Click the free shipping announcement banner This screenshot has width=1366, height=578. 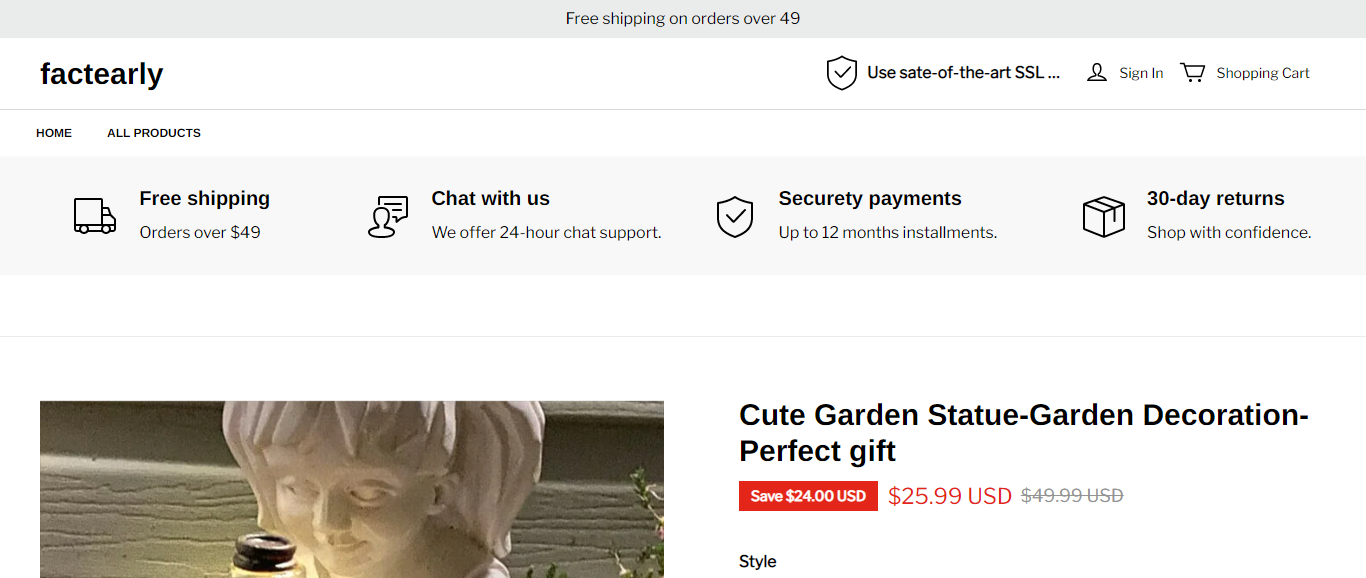[x=683, y=18]
